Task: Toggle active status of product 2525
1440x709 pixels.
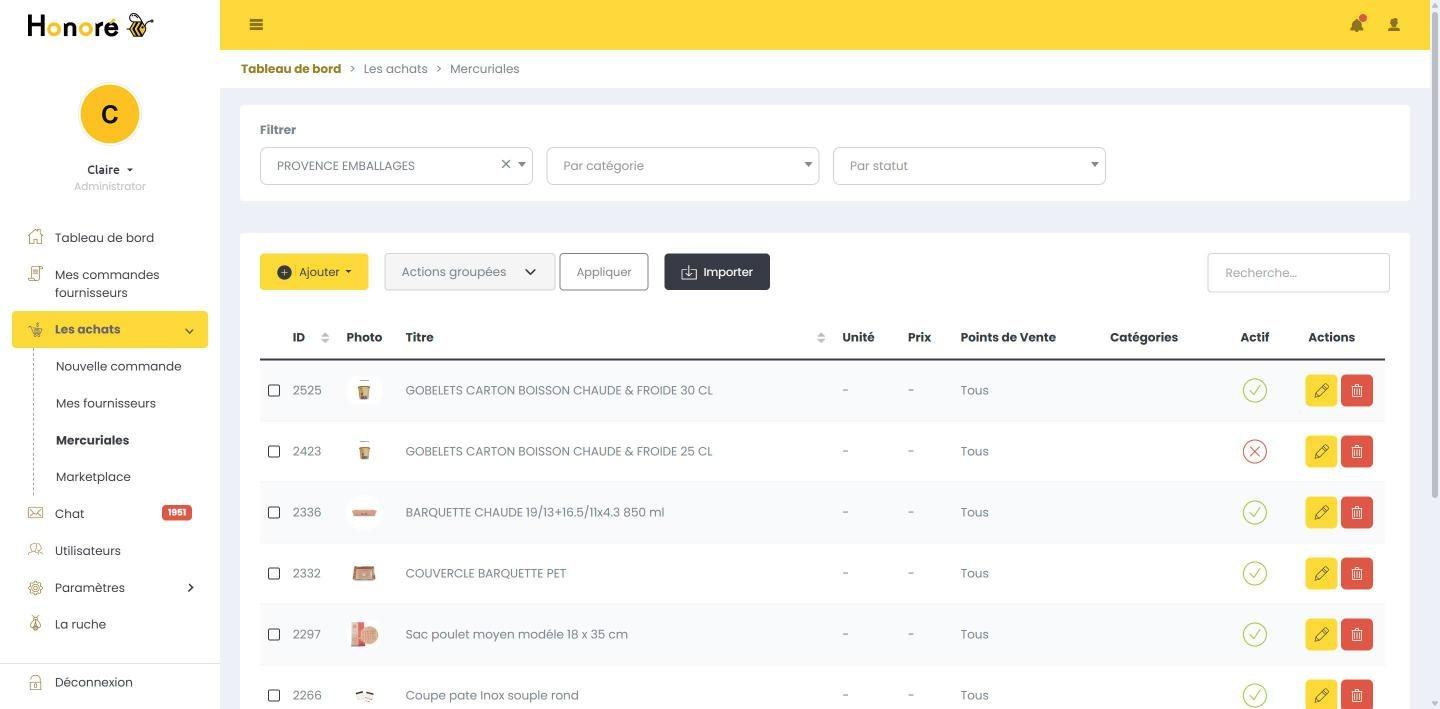Action: pyautogui.click(x=1254, y=390)
